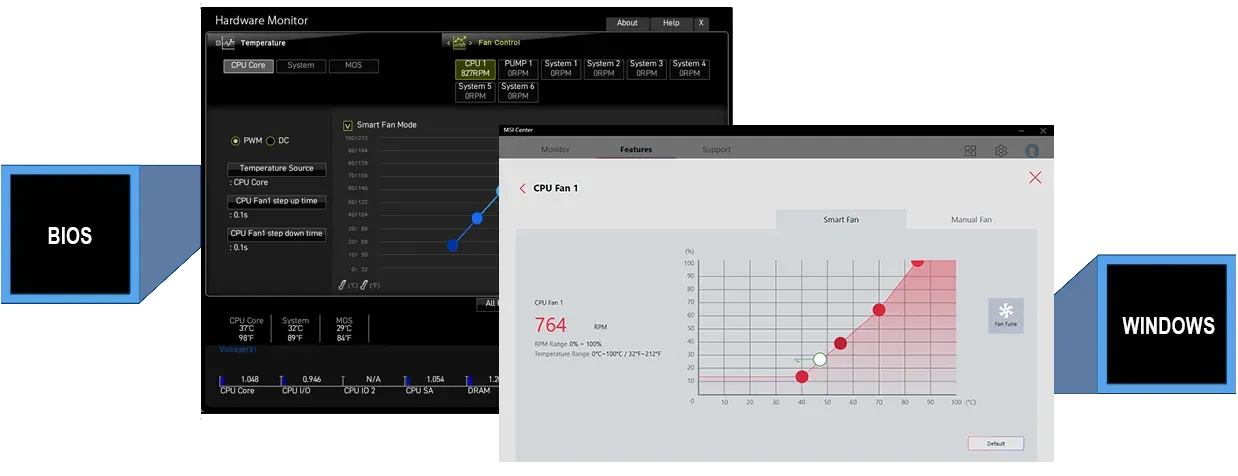Click the Celsius thermometer icon below the graph
1238x476 pixels.
click(x=342, y=285)
